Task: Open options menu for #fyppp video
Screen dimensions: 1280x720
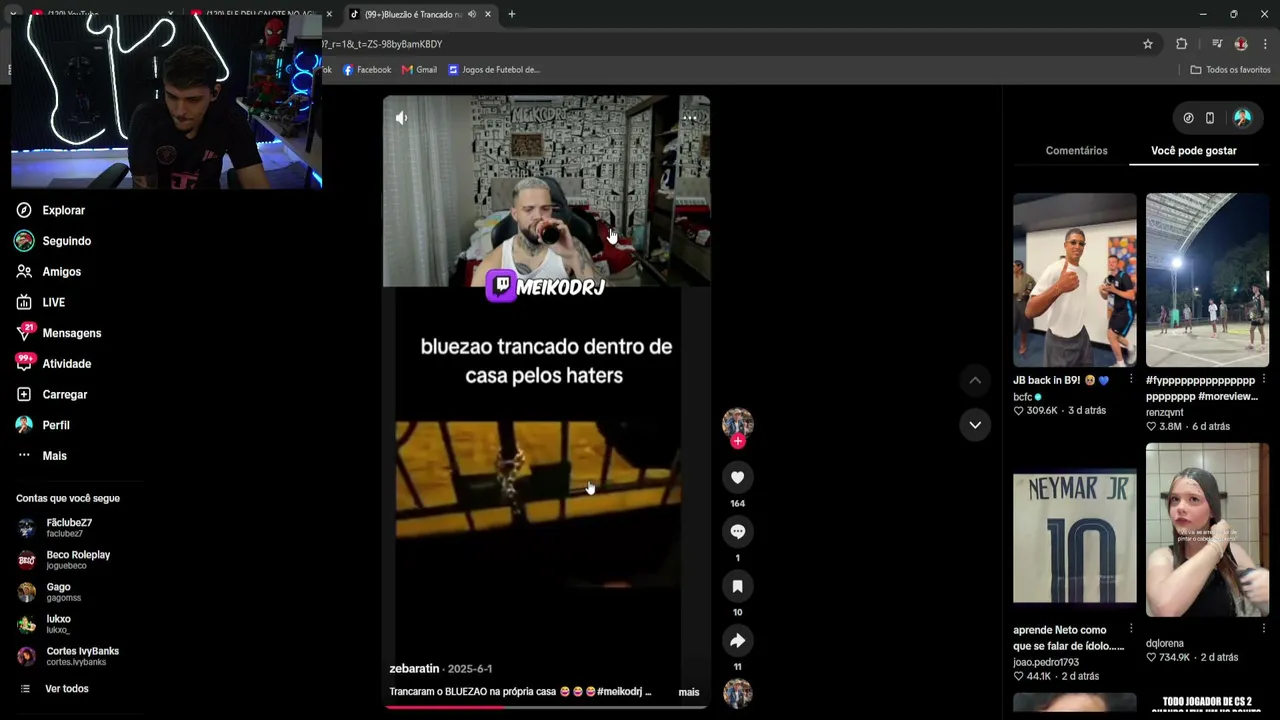Action: [x=1264, y=380]
